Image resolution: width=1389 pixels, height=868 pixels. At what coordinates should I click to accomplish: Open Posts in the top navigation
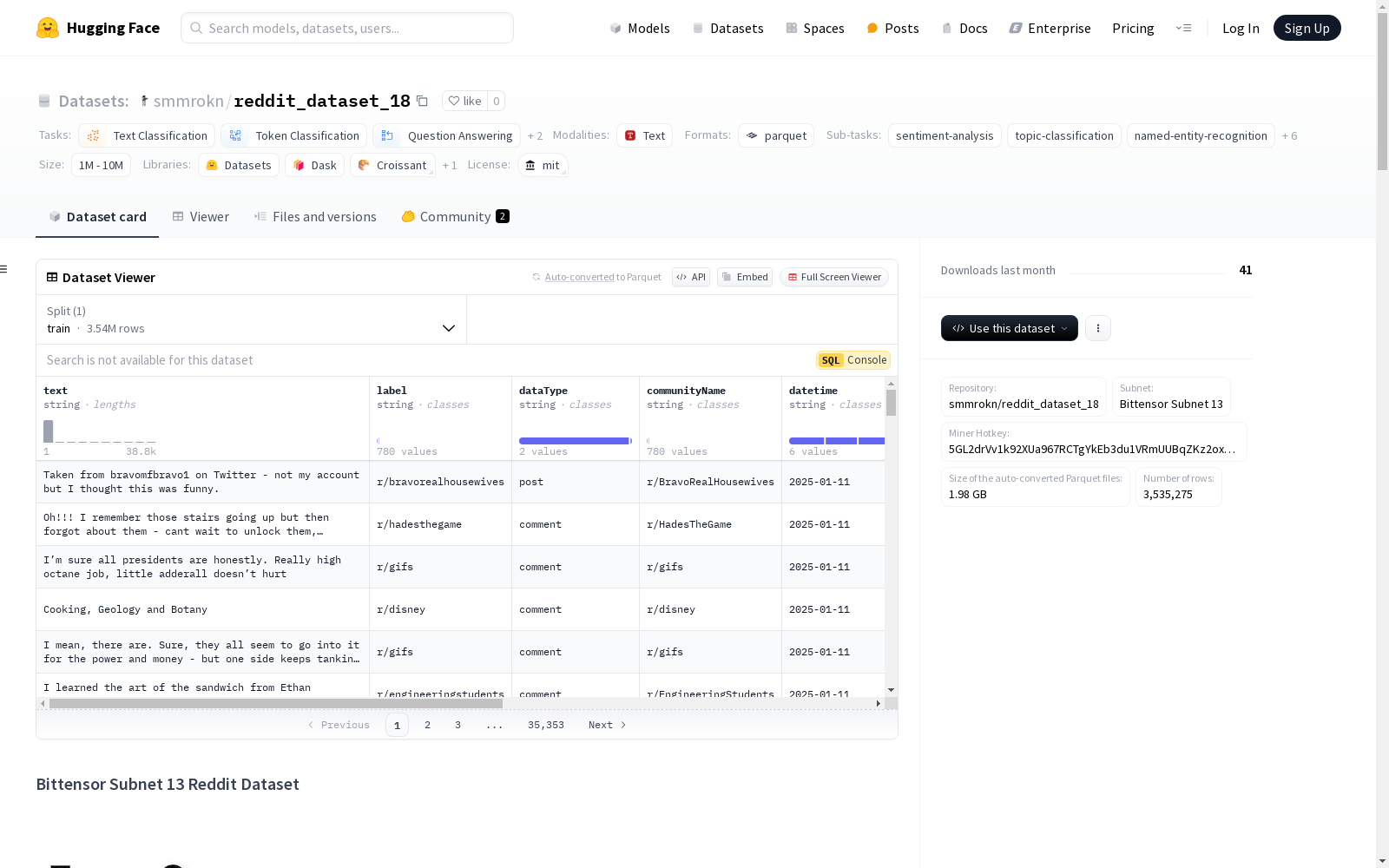892,28
